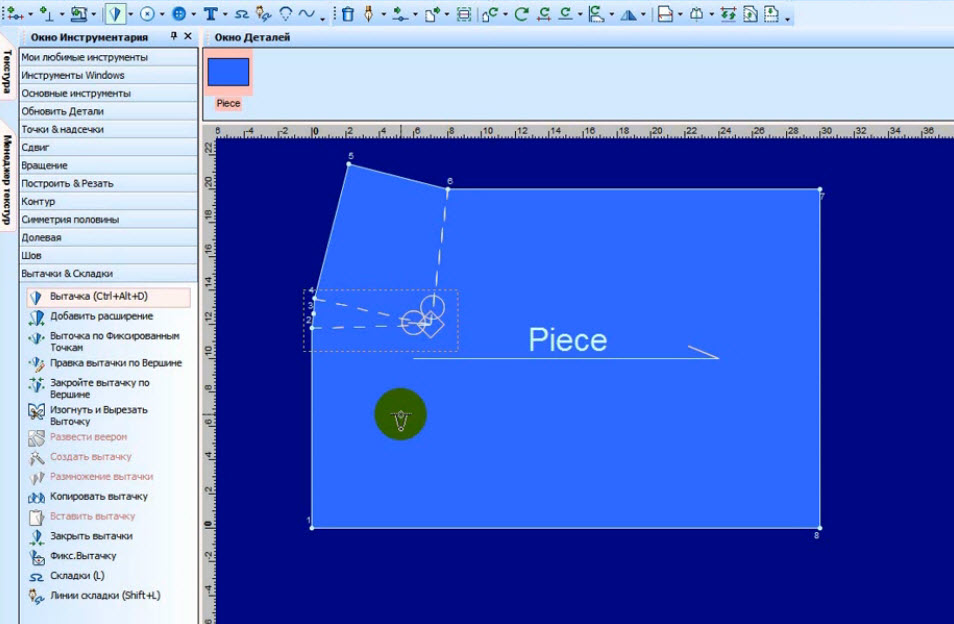Click the rightmost page with green down arrow
954x624 pixels.
click(771, 13)
